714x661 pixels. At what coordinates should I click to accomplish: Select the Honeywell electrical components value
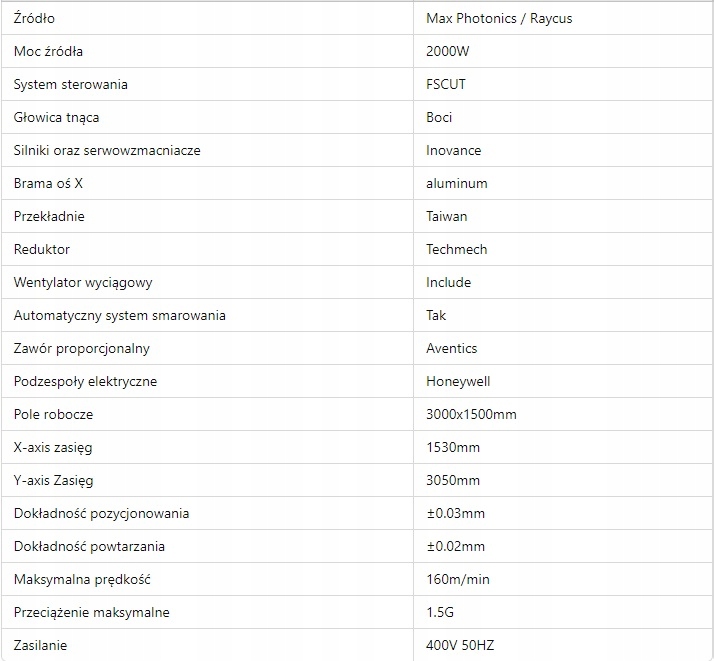click(458, 381)
